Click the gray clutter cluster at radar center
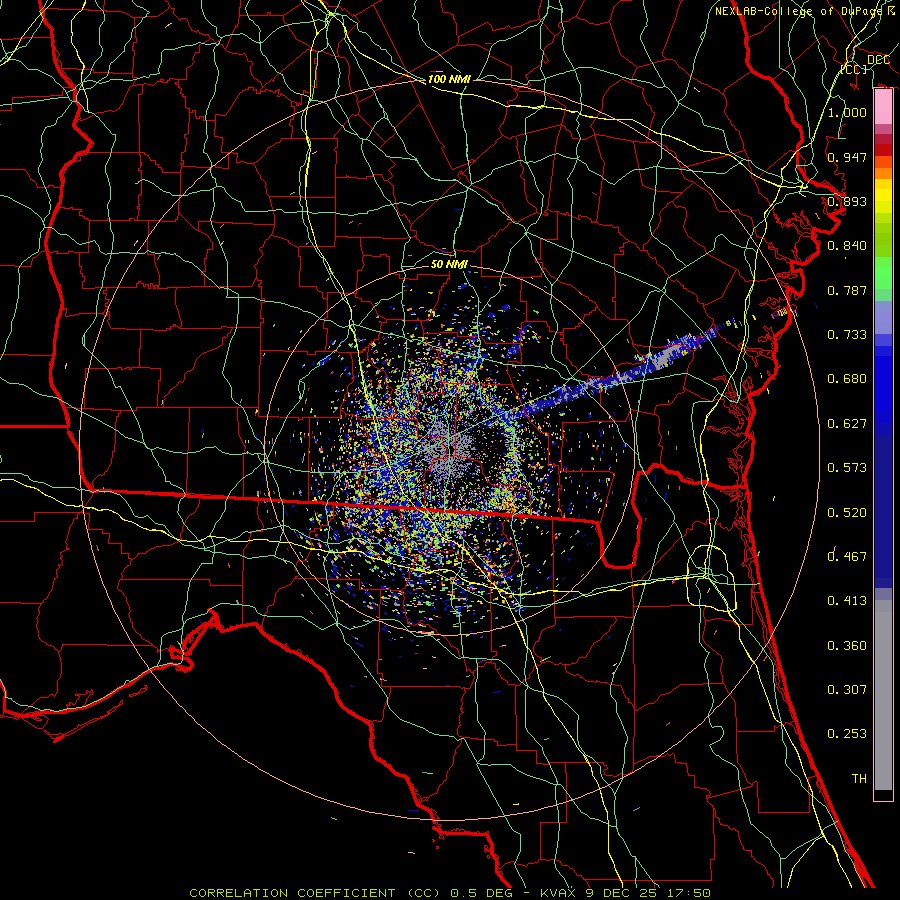 [450, 449]
